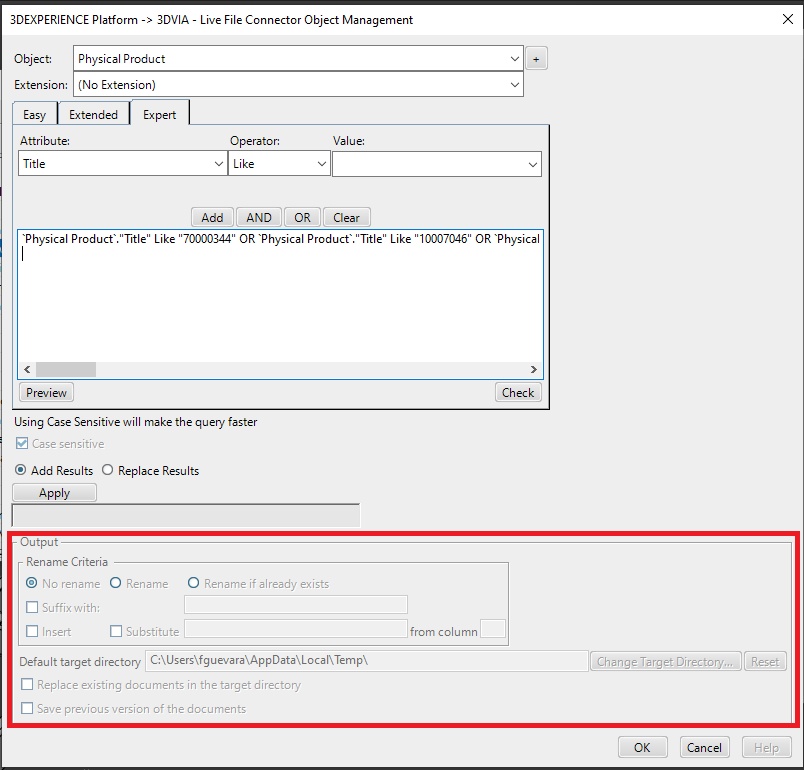The image size is (804, 770).
Task: Switch to the Easy tab
Action: (34, 115)
